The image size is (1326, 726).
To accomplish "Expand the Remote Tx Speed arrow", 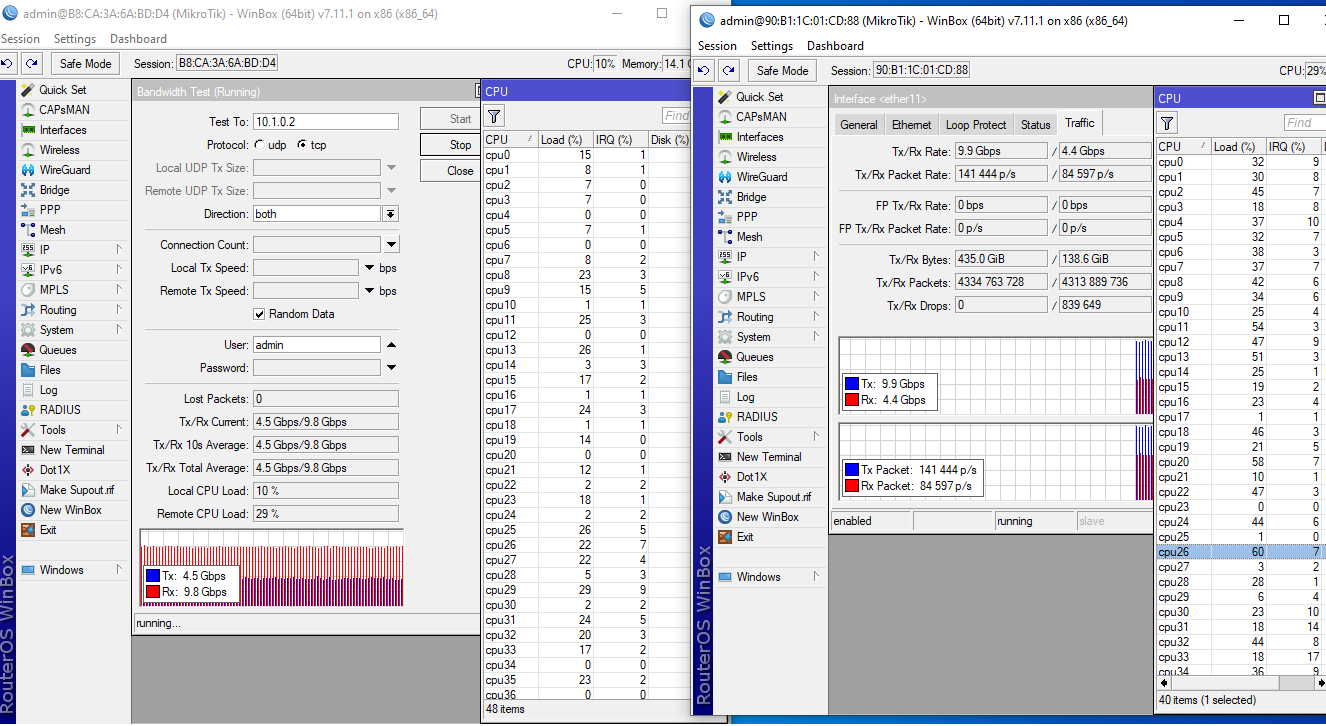I will 369,291.
